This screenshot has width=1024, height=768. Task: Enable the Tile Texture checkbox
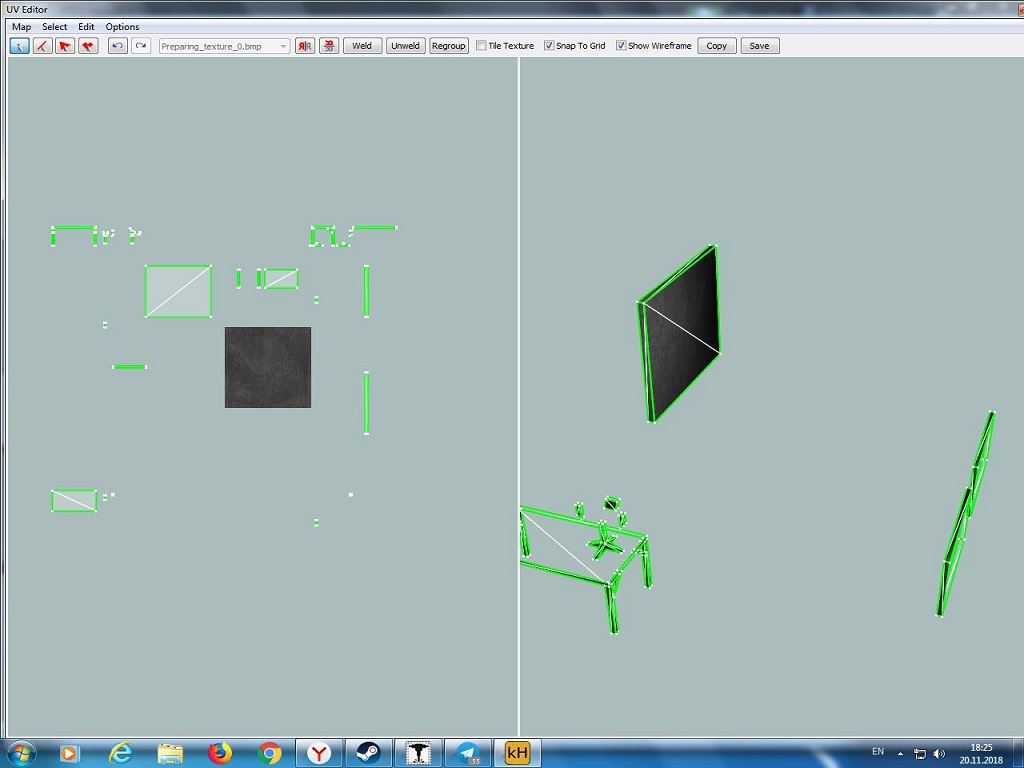[481, 46]
